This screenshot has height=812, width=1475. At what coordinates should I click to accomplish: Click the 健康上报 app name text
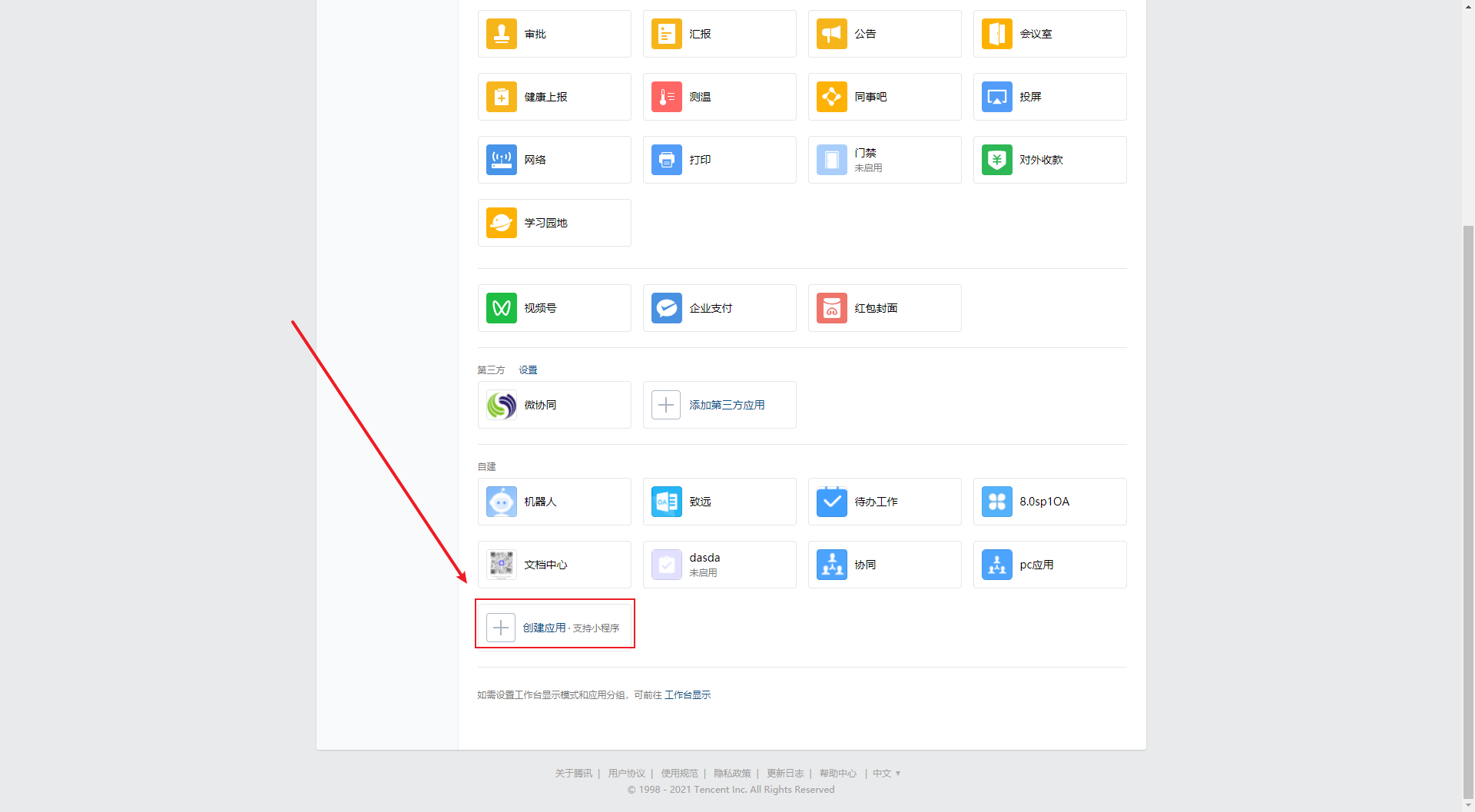[545, 97]
